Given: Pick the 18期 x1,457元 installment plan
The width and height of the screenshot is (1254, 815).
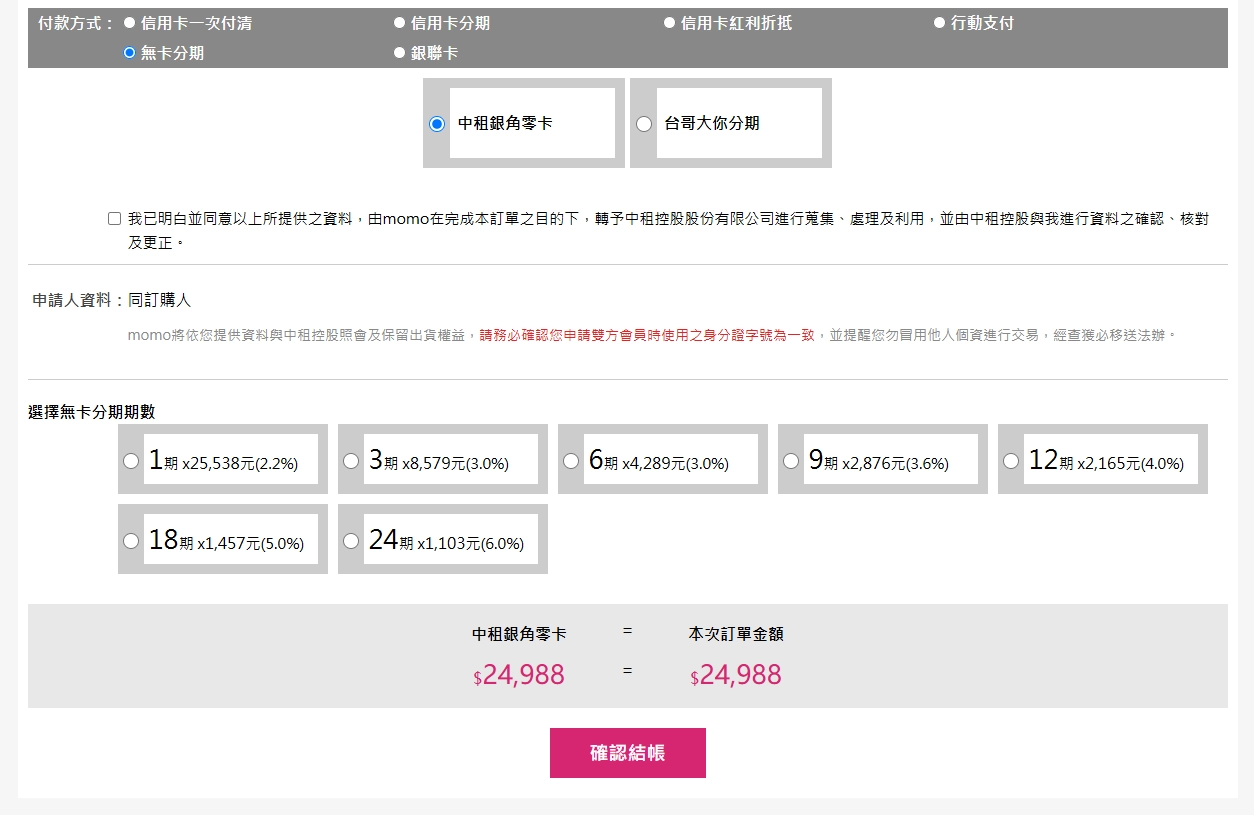Looking at the screenshot, I should coord(131,541).
